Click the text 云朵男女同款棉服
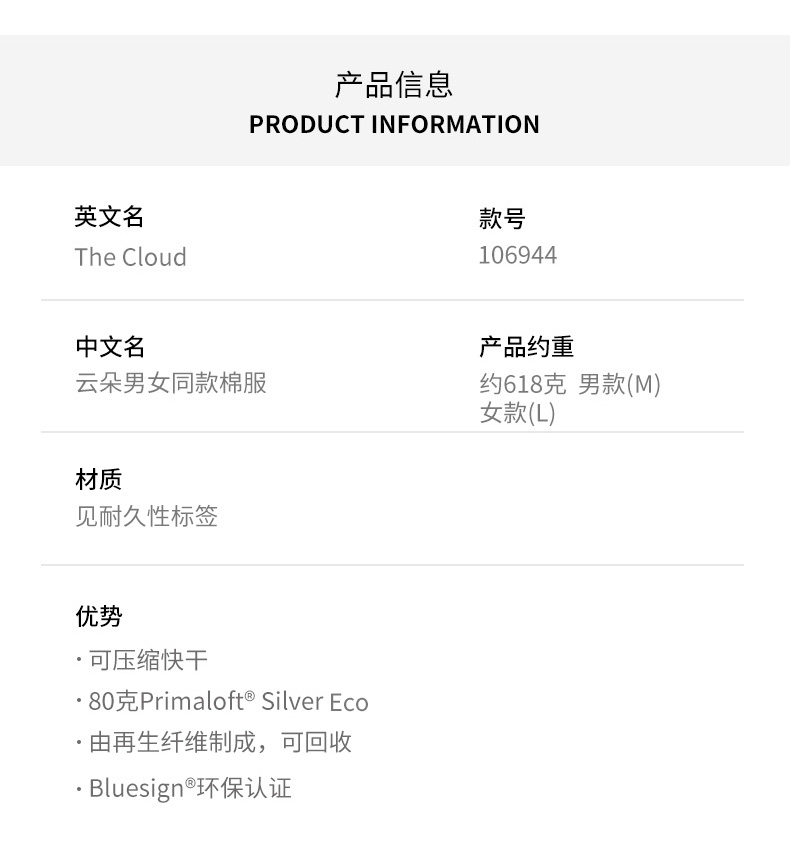This screenshot has height=847, width=790. [x=171, y=383]
